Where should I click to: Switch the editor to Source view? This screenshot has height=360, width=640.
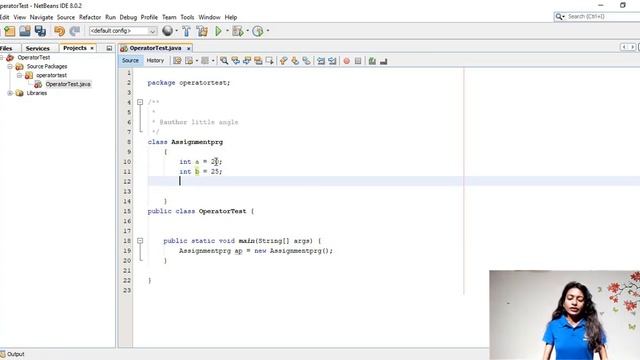[x=130, y=60]
